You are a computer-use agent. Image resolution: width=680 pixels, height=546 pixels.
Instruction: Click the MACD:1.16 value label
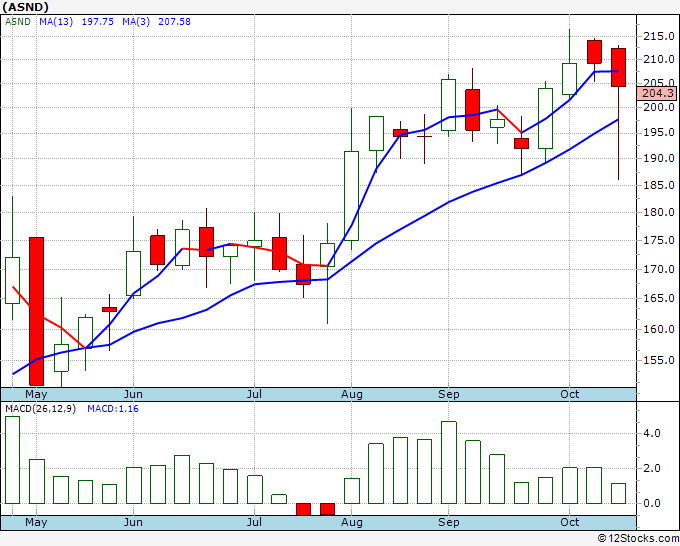coord(113,409)
